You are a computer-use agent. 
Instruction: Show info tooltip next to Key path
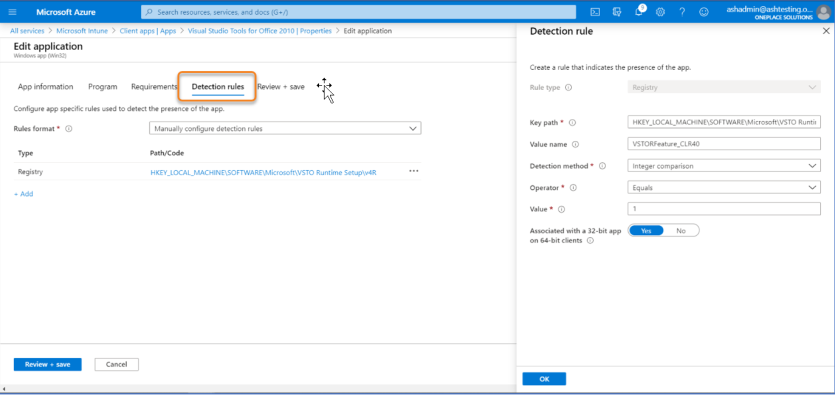click(x=572, y=122)
